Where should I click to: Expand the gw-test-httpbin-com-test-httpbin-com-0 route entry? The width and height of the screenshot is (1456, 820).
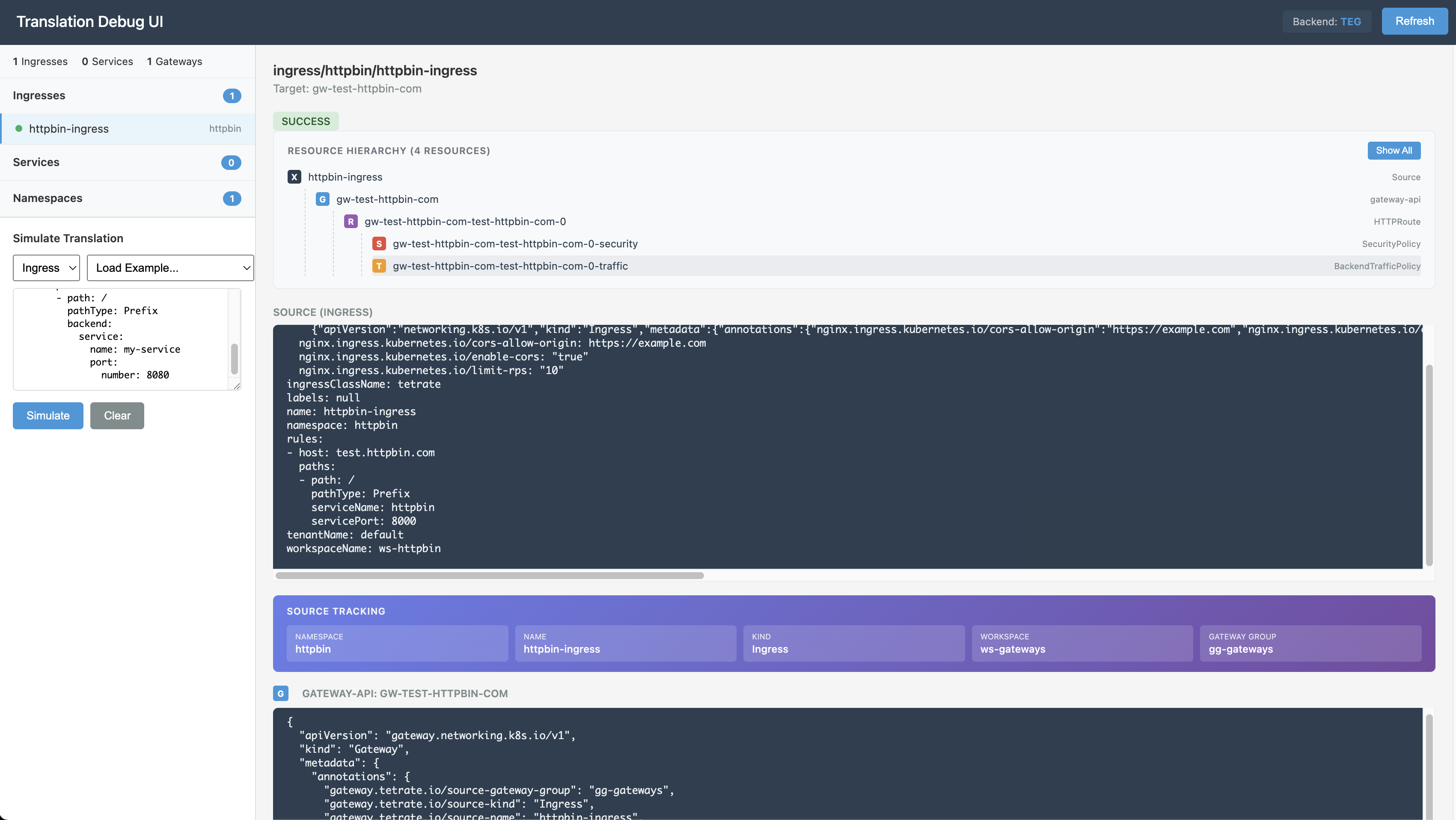point(465,221)
